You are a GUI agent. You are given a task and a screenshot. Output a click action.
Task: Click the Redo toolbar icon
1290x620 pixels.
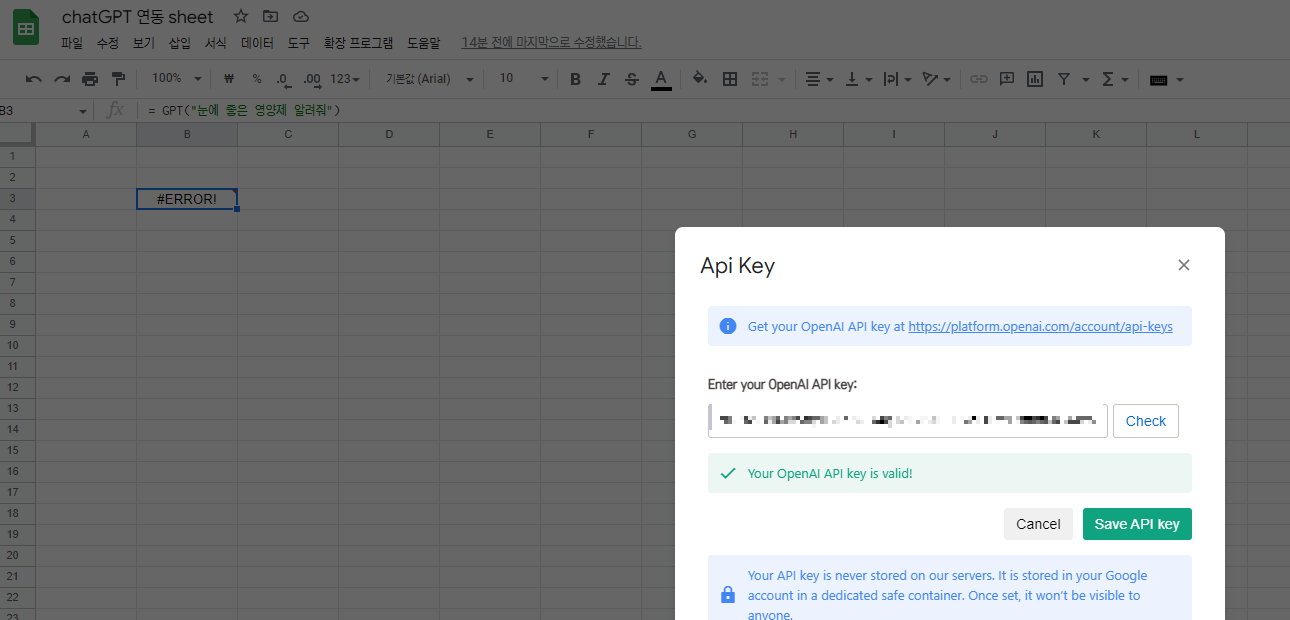(x=62, y=79)
